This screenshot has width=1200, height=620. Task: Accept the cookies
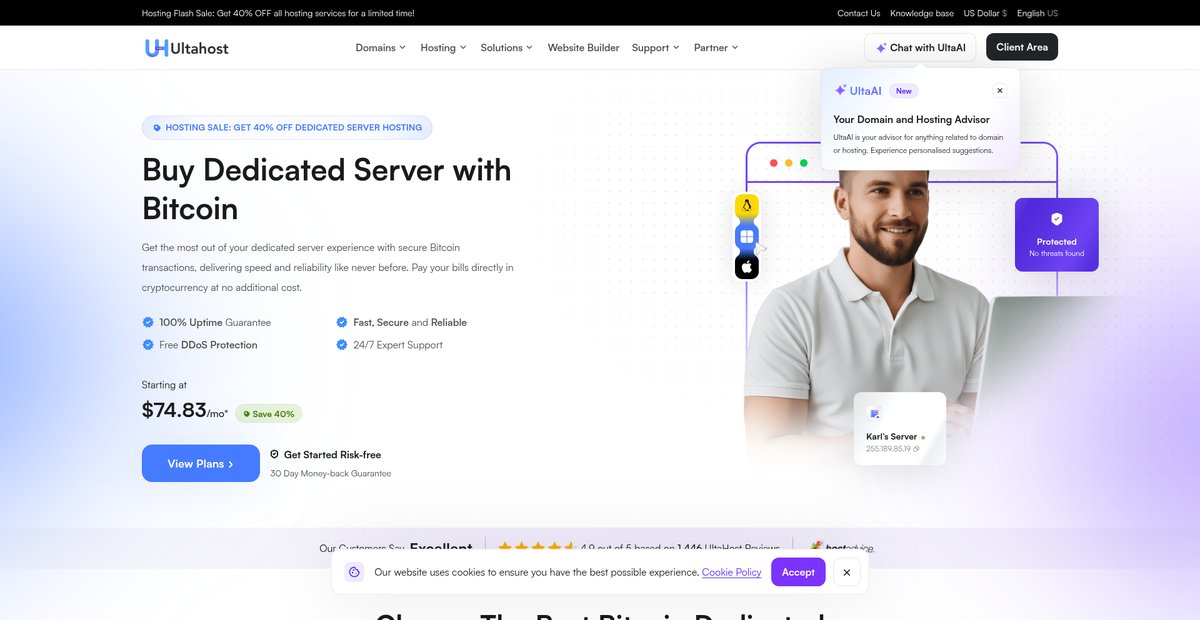click(798, 572)
